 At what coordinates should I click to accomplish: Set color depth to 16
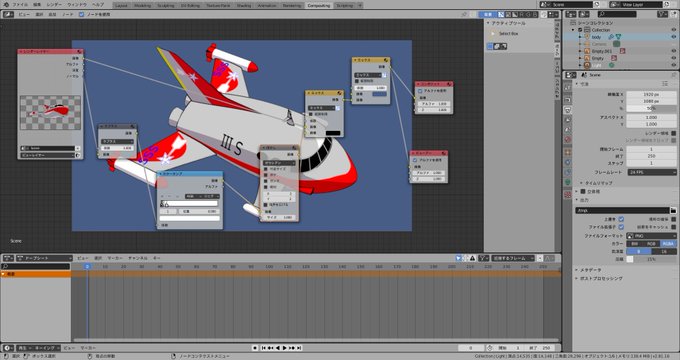coord(664,252)
